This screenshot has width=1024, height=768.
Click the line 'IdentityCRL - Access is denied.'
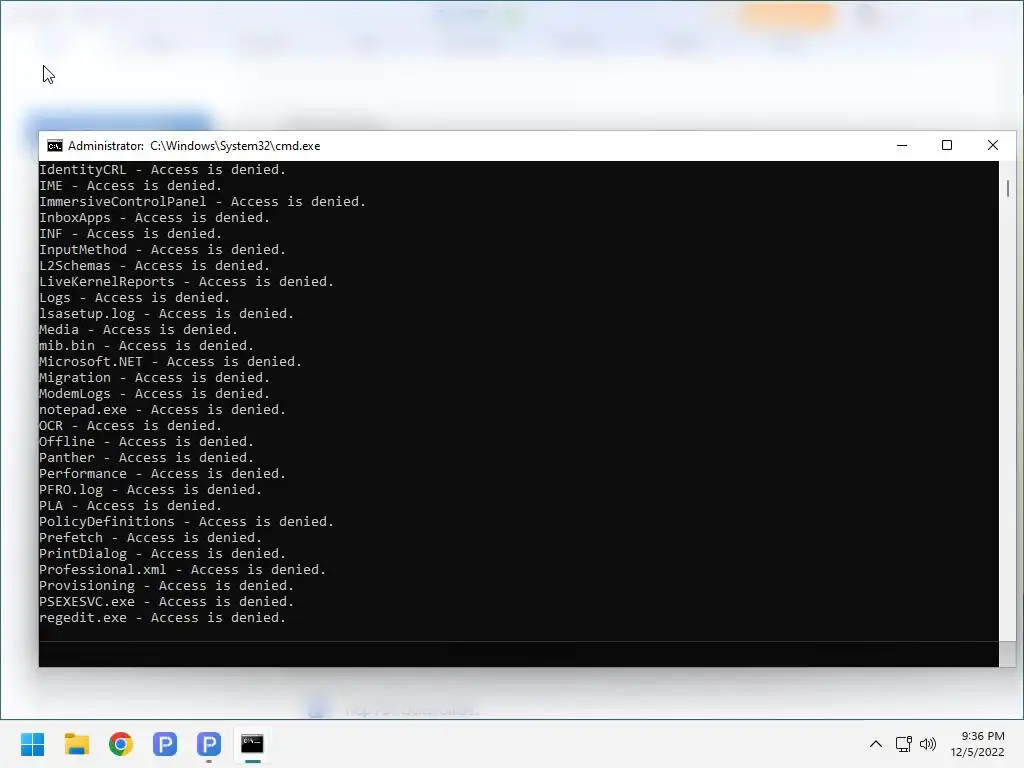[163, 170]
